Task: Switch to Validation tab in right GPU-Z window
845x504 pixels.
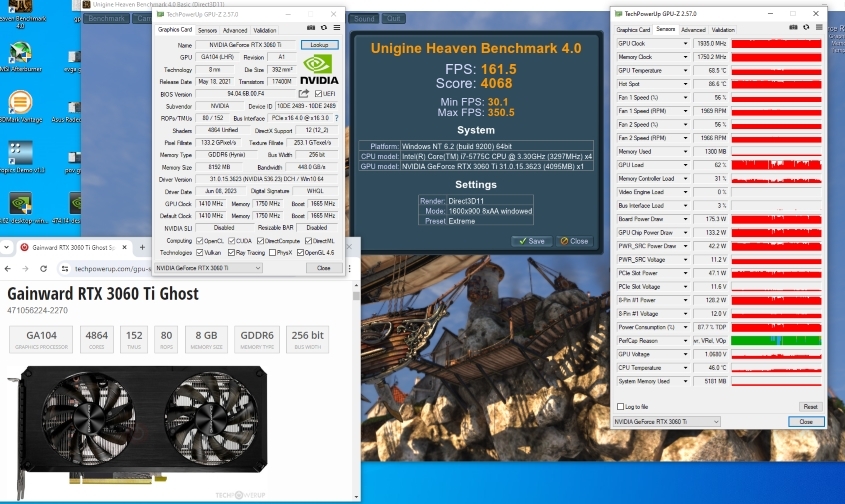Action: click(723, 30)
